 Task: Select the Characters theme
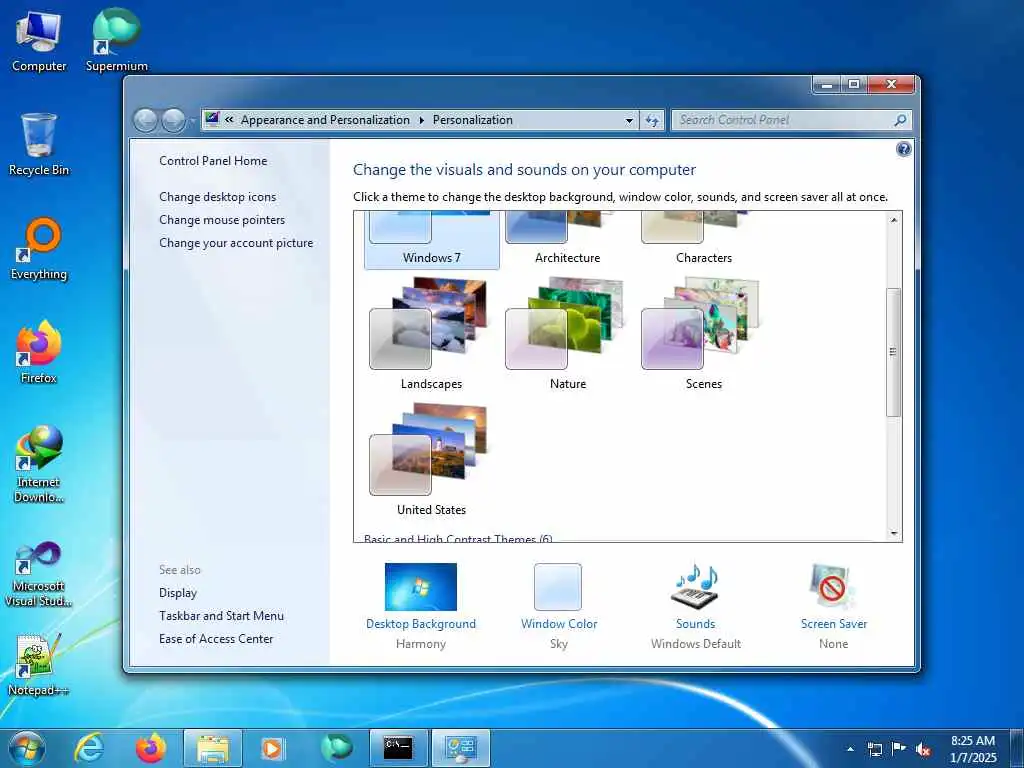703,240
